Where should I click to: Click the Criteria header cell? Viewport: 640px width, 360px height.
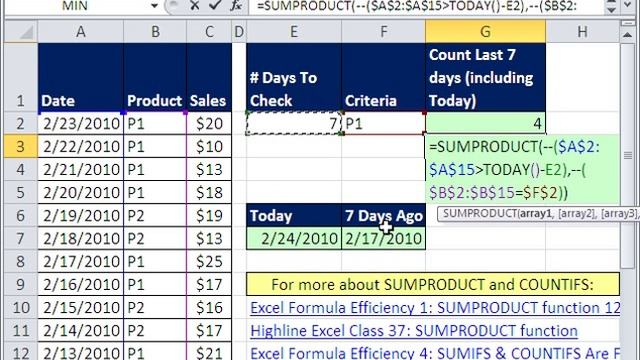383,77
